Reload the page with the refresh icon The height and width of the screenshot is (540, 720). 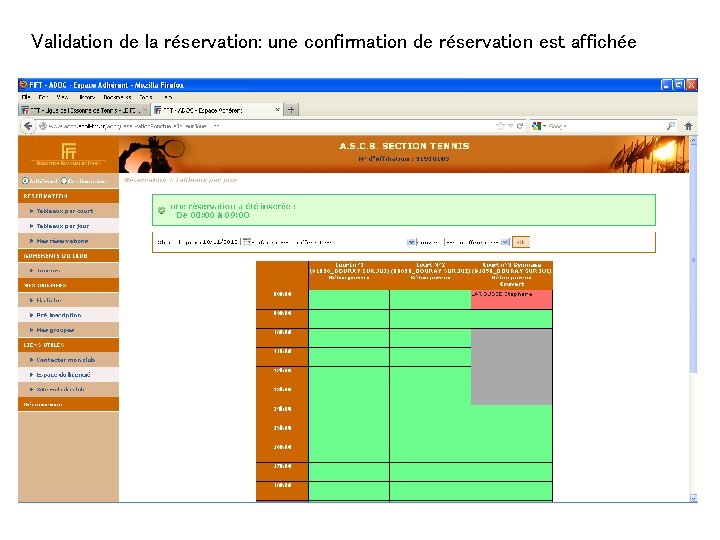(x=520, y=126)
